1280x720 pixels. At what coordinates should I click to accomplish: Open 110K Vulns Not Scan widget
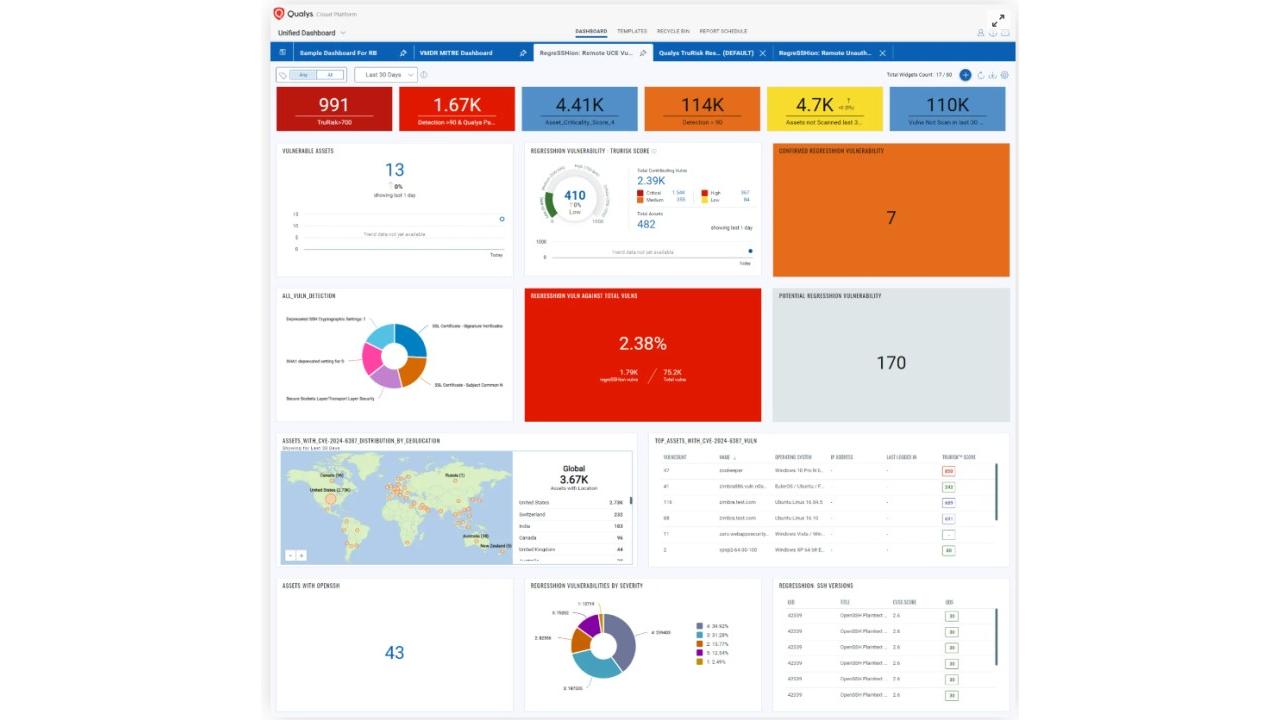[x=947, y=108]
